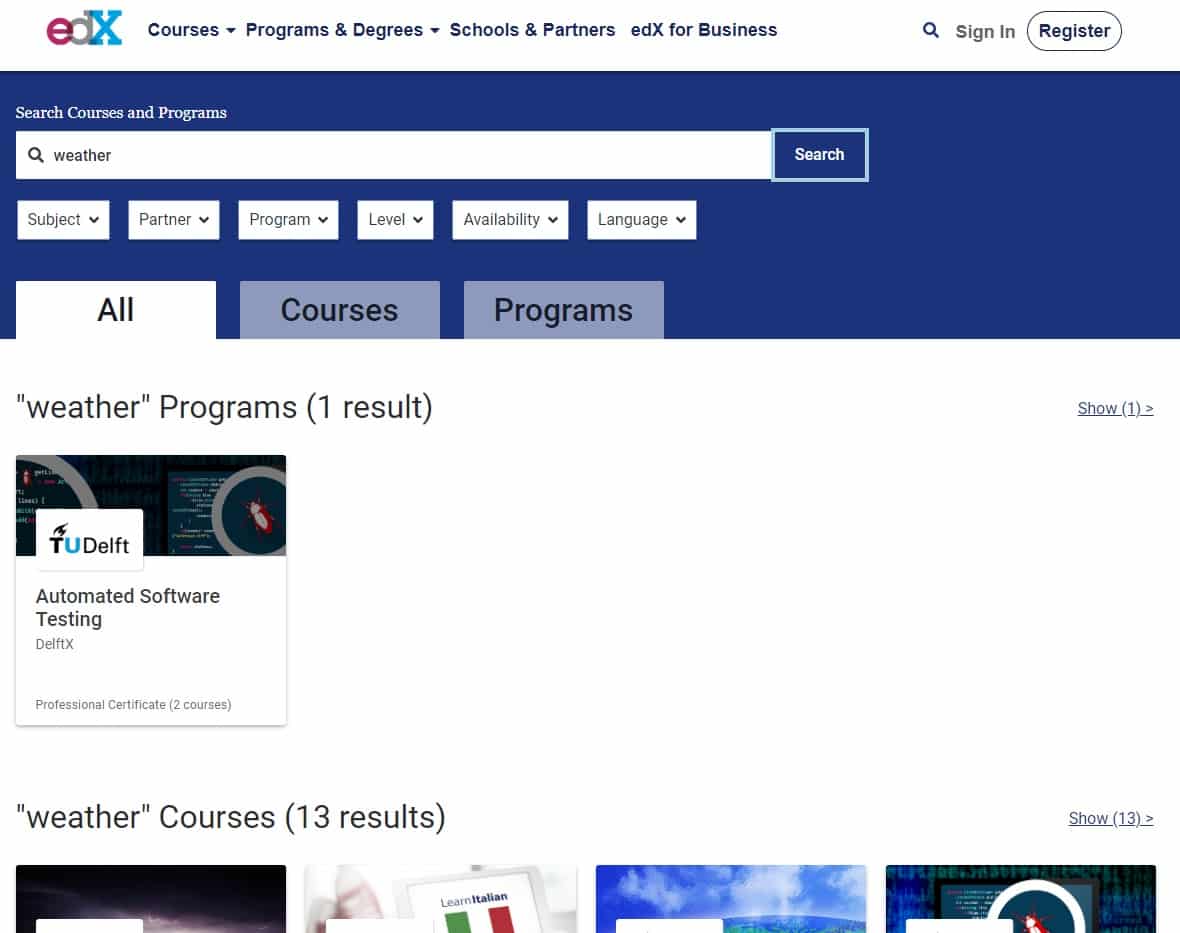Expand the Language filter dropdown
Viewport: 1180px width, 933px height.
pos(641,220)
